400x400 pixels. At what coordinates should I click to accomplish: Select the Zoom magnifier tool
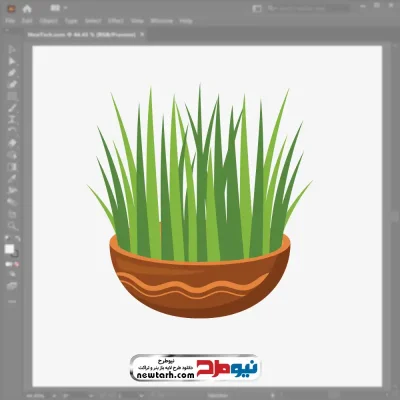[x=12, y=226]
